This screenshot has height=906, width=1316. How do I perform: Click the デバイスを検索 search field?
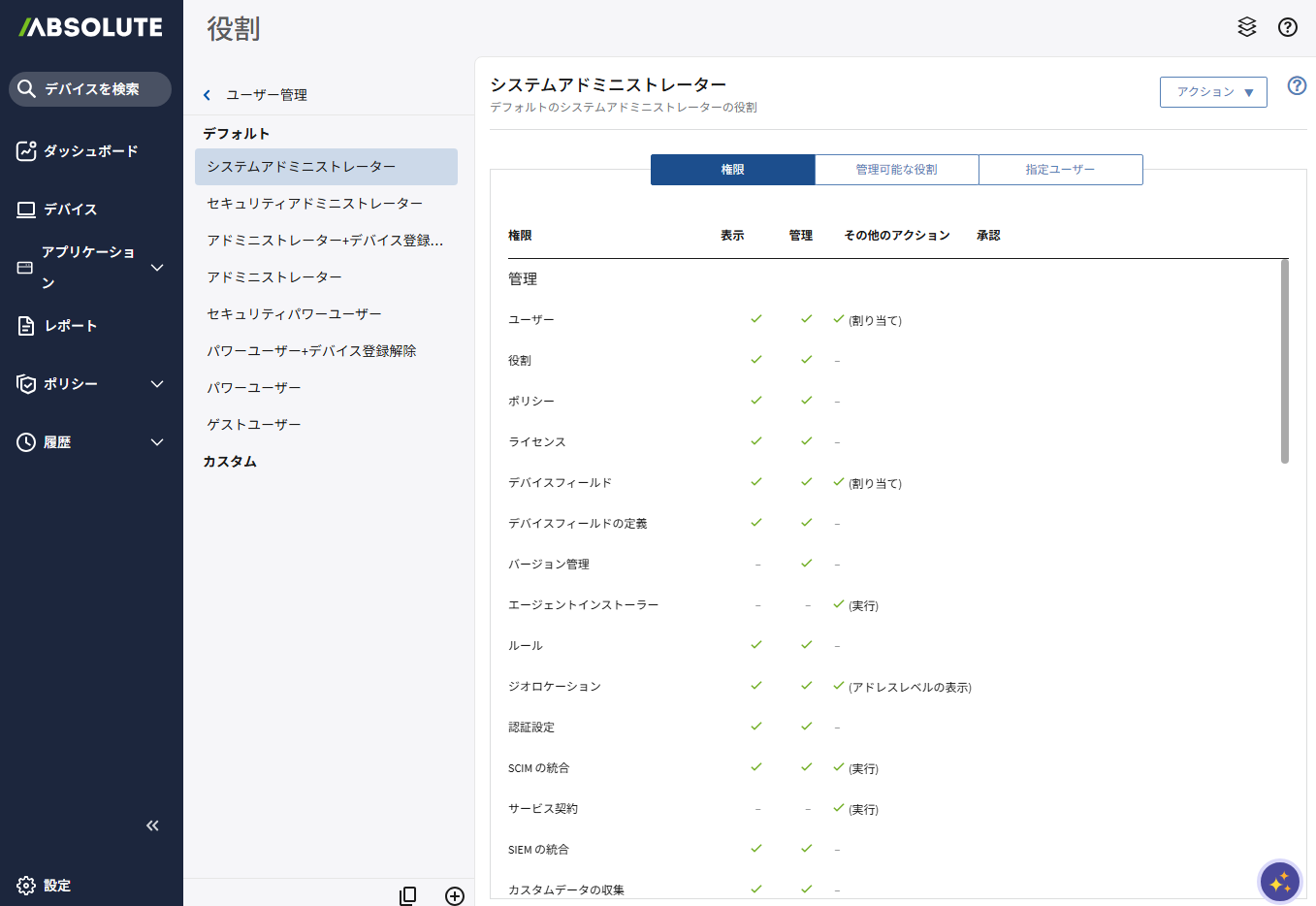click(x=91, y=89)
